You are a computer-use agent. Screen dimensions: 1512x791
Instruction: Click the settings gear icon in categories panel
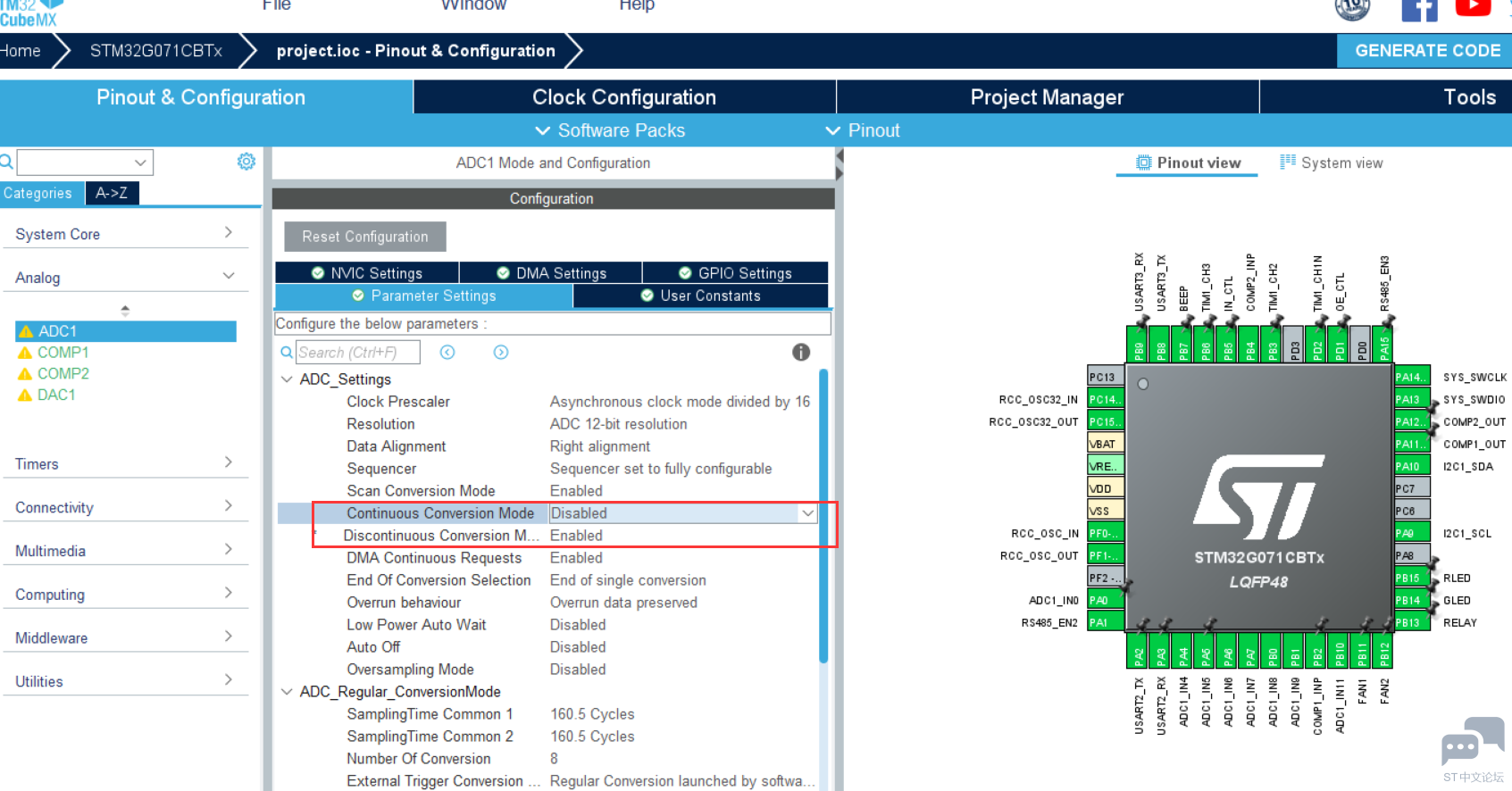(246, 162)
